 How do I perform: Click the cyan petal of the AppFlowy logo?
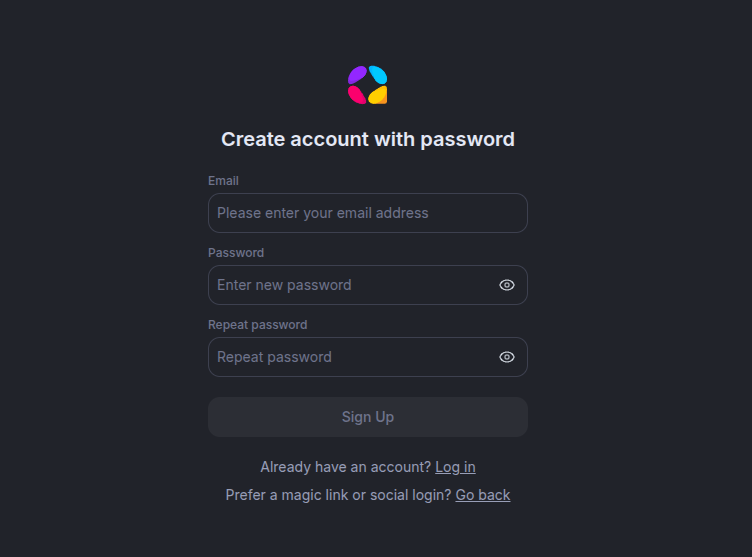(x=378, y=75)
